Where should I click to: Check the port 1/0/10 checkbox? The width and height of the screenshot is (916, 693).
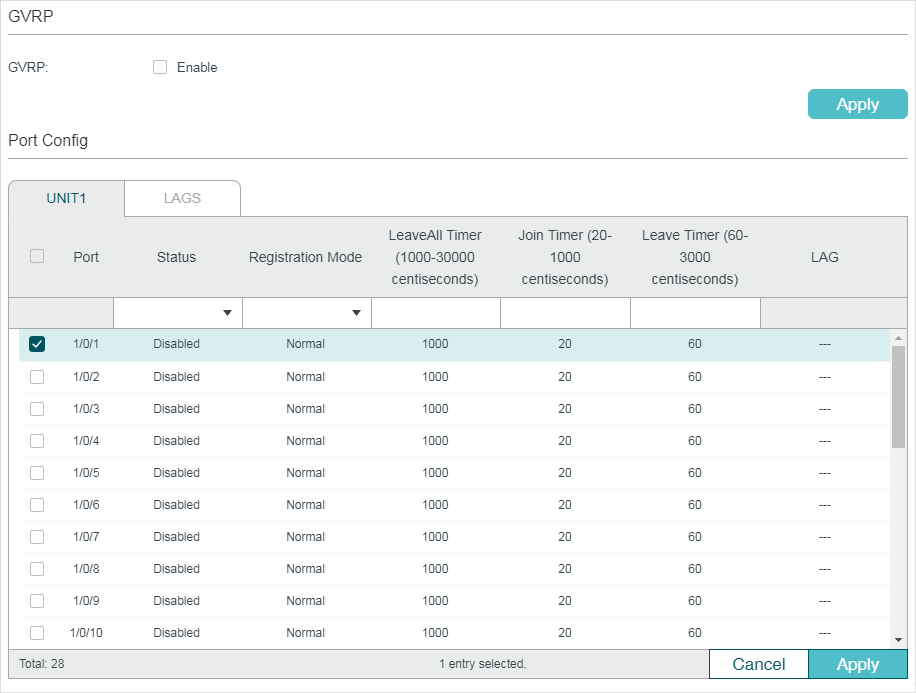(x=37, y=633)
